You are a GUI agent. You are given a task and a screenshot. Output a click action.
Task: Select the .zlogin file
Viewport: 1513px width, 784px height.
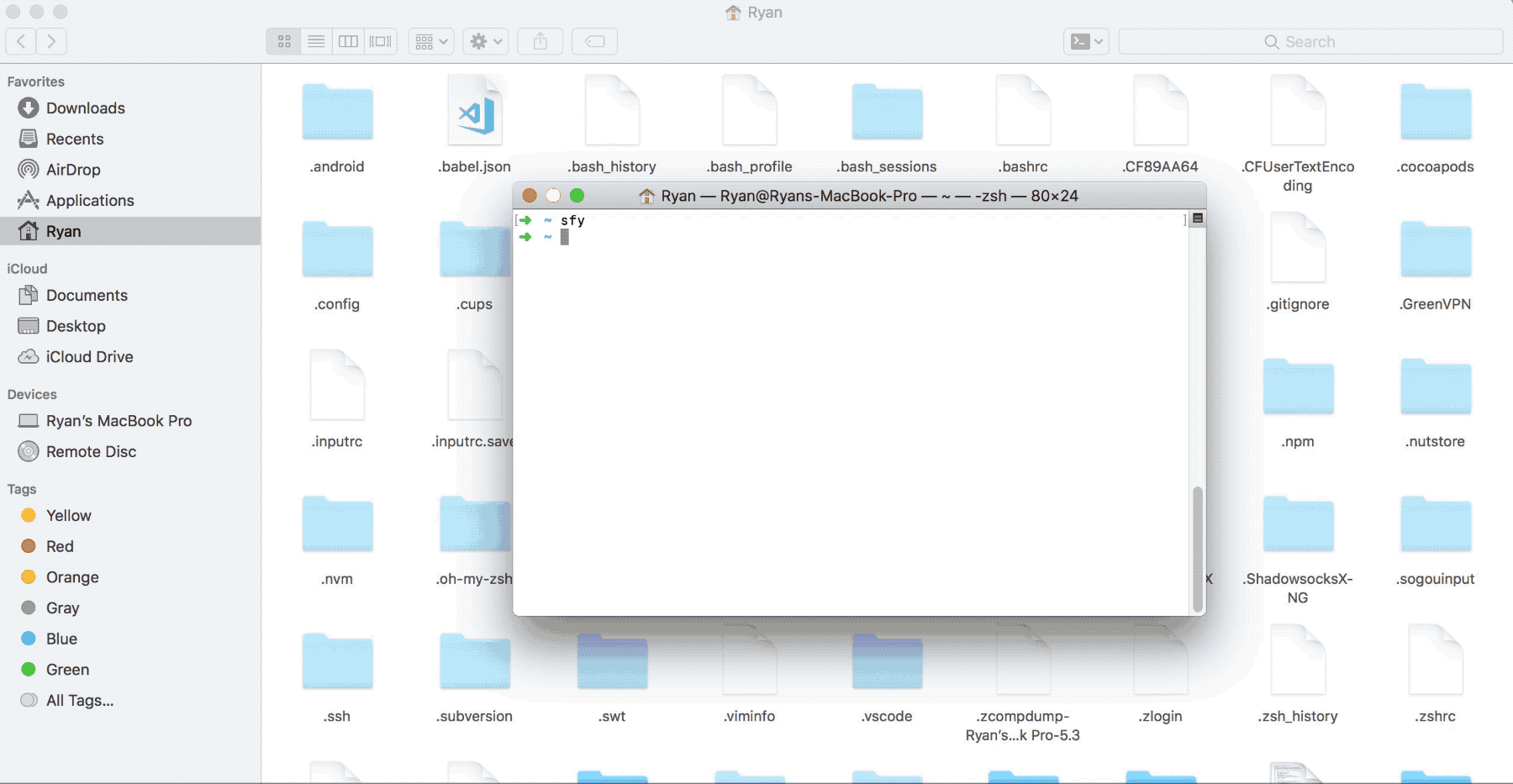pos(1161,660)
